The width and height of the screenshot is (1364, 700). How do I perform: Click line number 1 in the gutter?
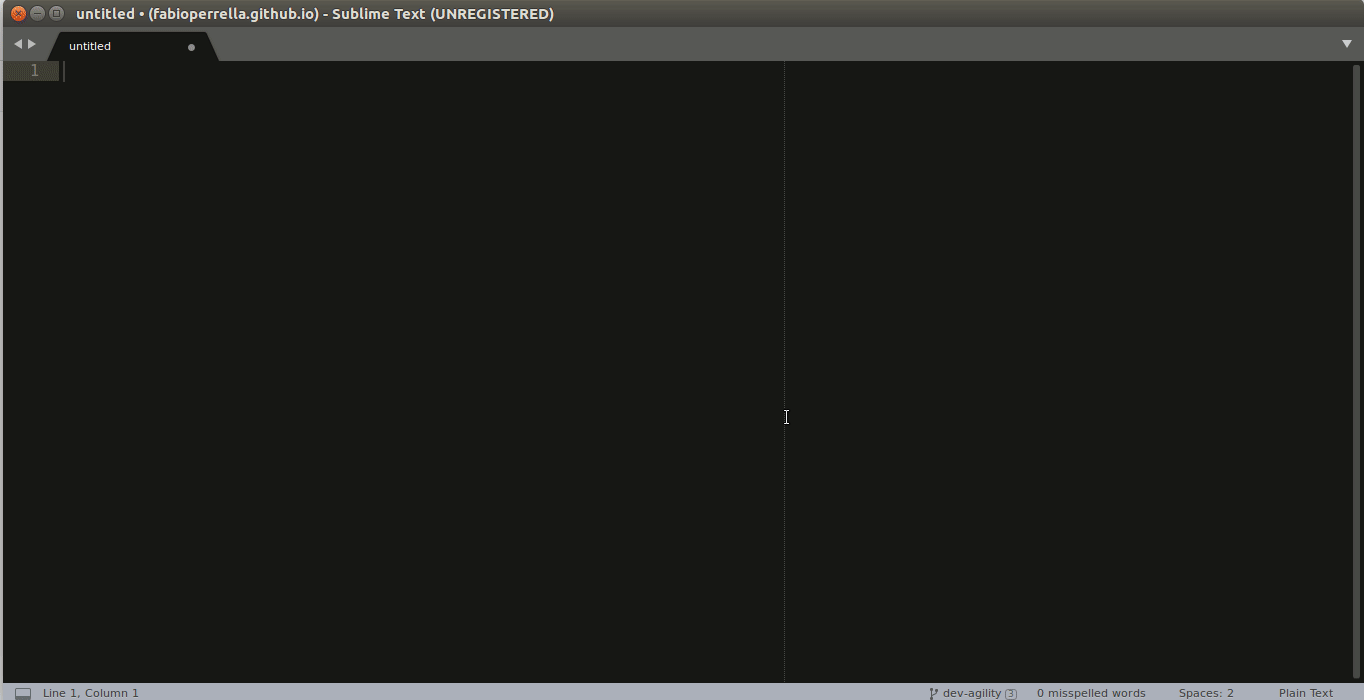pos(35,71)
